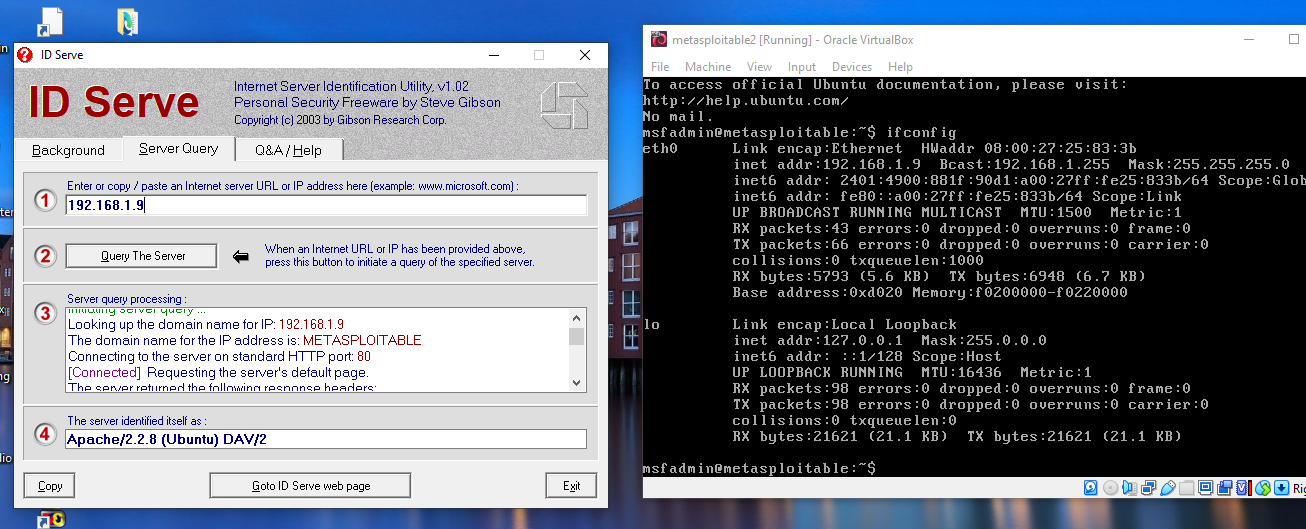1306x529 pixels.
Task: Select the Edge folder icon on desktop
Action: [128, 21]
